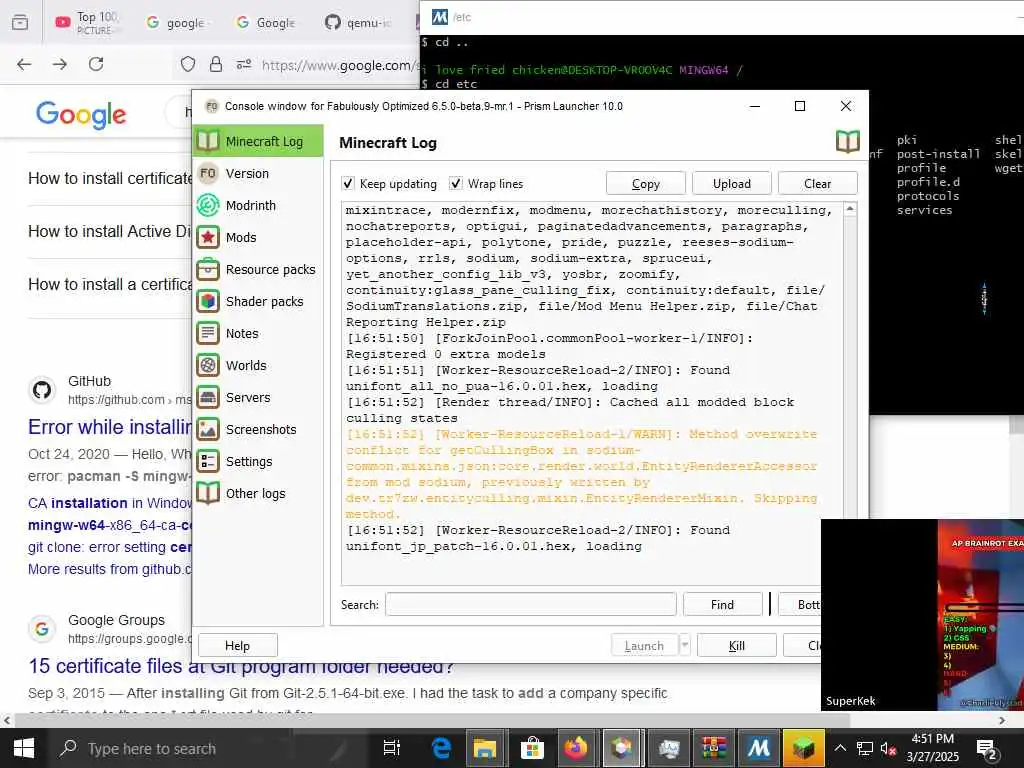Switch to Prism Launcher taskbar icon
This screenshot has height=768, width=1024.
(621, 748)
